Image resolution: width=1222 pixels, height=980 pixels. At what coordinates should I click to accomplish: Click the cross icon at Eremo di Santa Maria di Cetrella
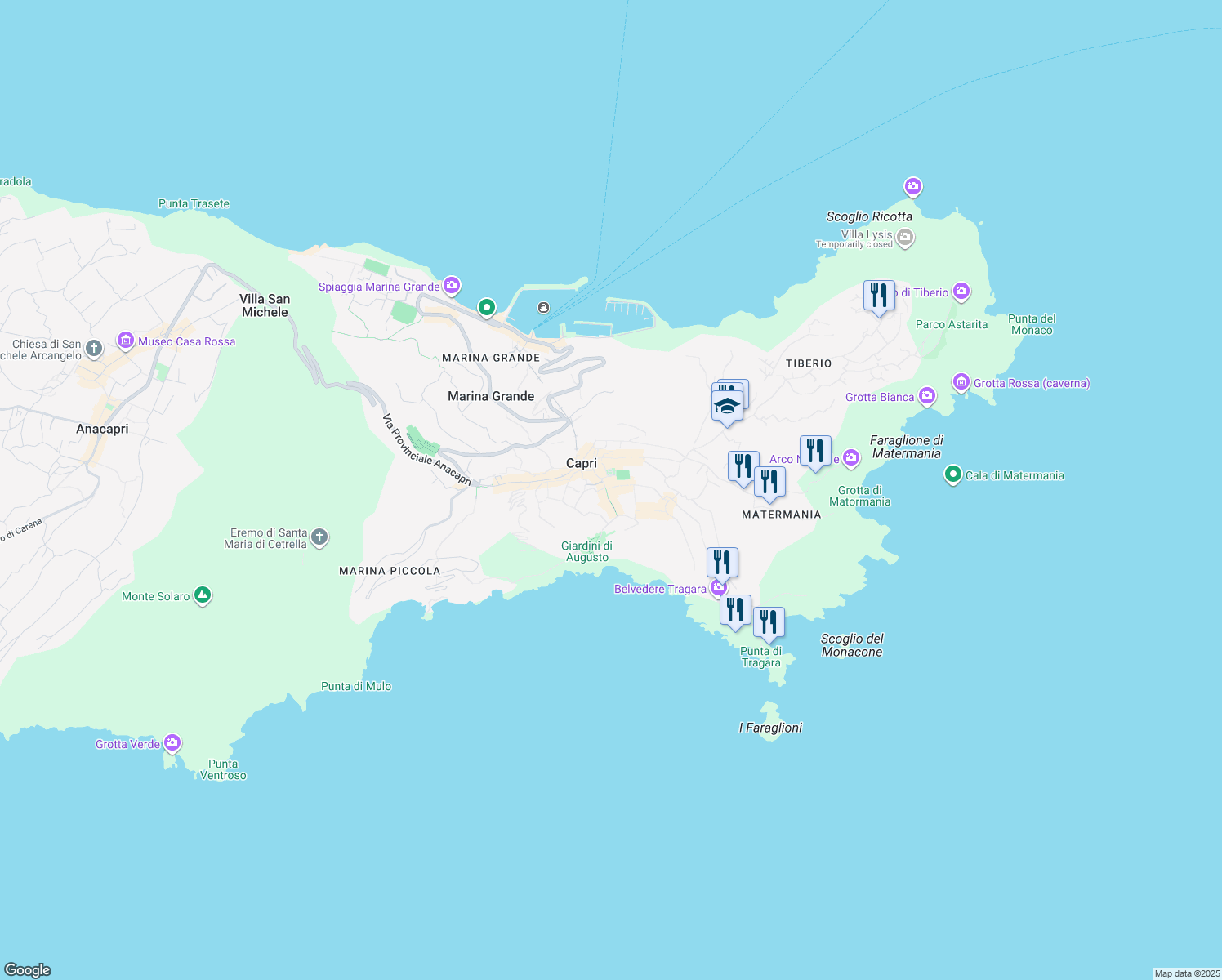coord(319,538)
